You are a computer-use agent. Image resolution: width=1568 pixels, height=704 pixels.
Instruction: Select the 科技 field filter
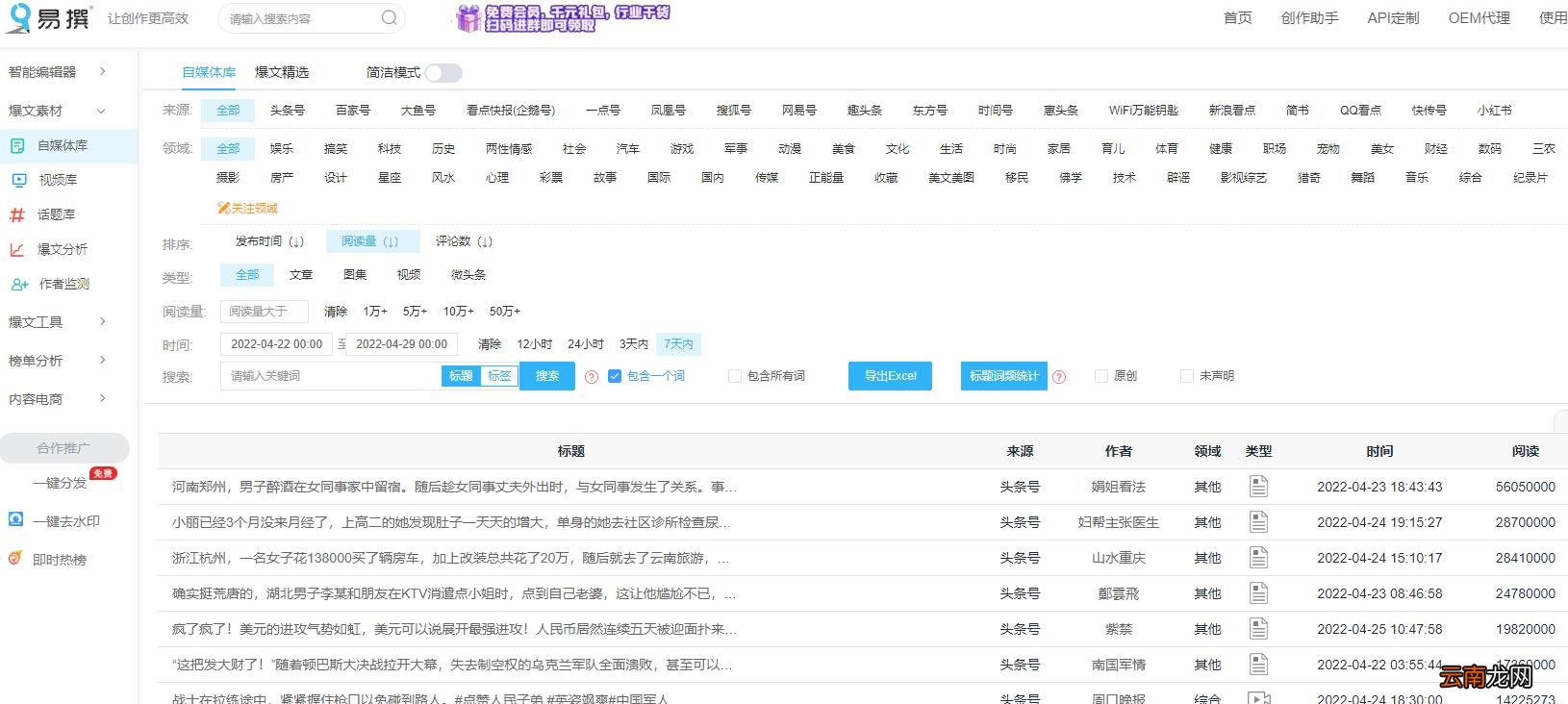coord(390,149)
